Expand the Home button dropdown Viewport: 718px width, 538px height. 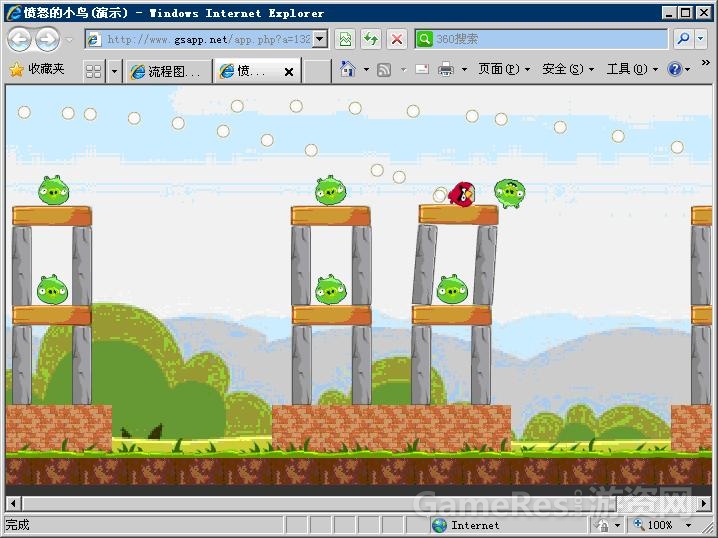366,70
